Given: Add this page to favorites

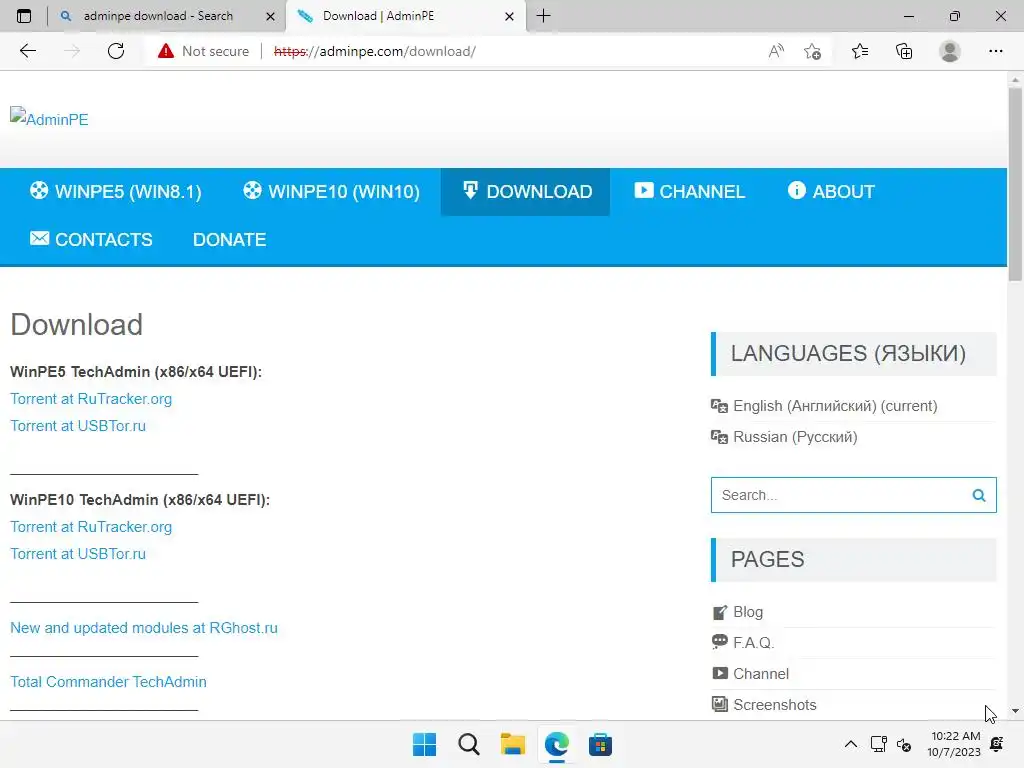Looking at the screenshot, I should click(812, 51).
